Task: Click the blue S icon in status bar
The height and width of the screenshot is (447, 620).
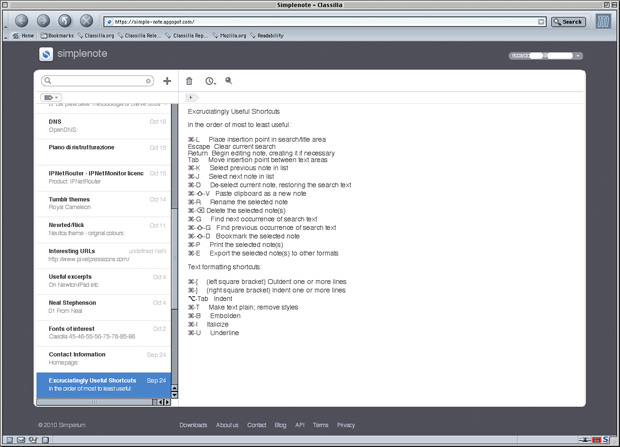Action: point(606,439)
